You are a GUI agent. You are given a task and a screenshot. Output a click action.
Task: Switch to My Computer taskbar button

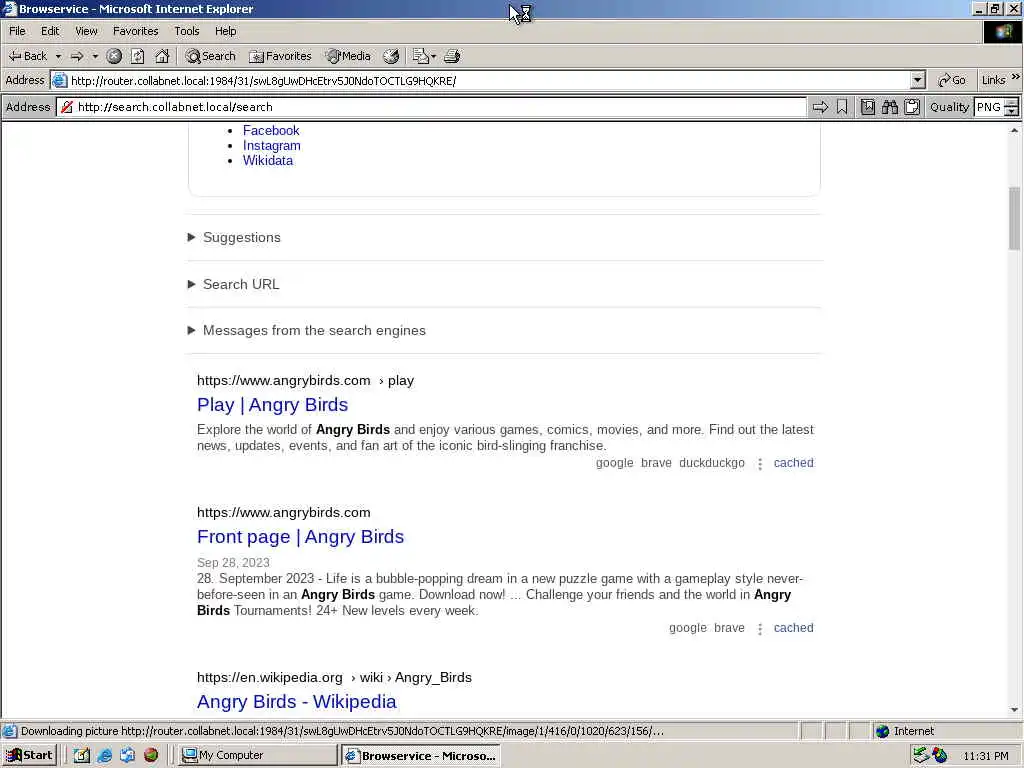[257, 756]
